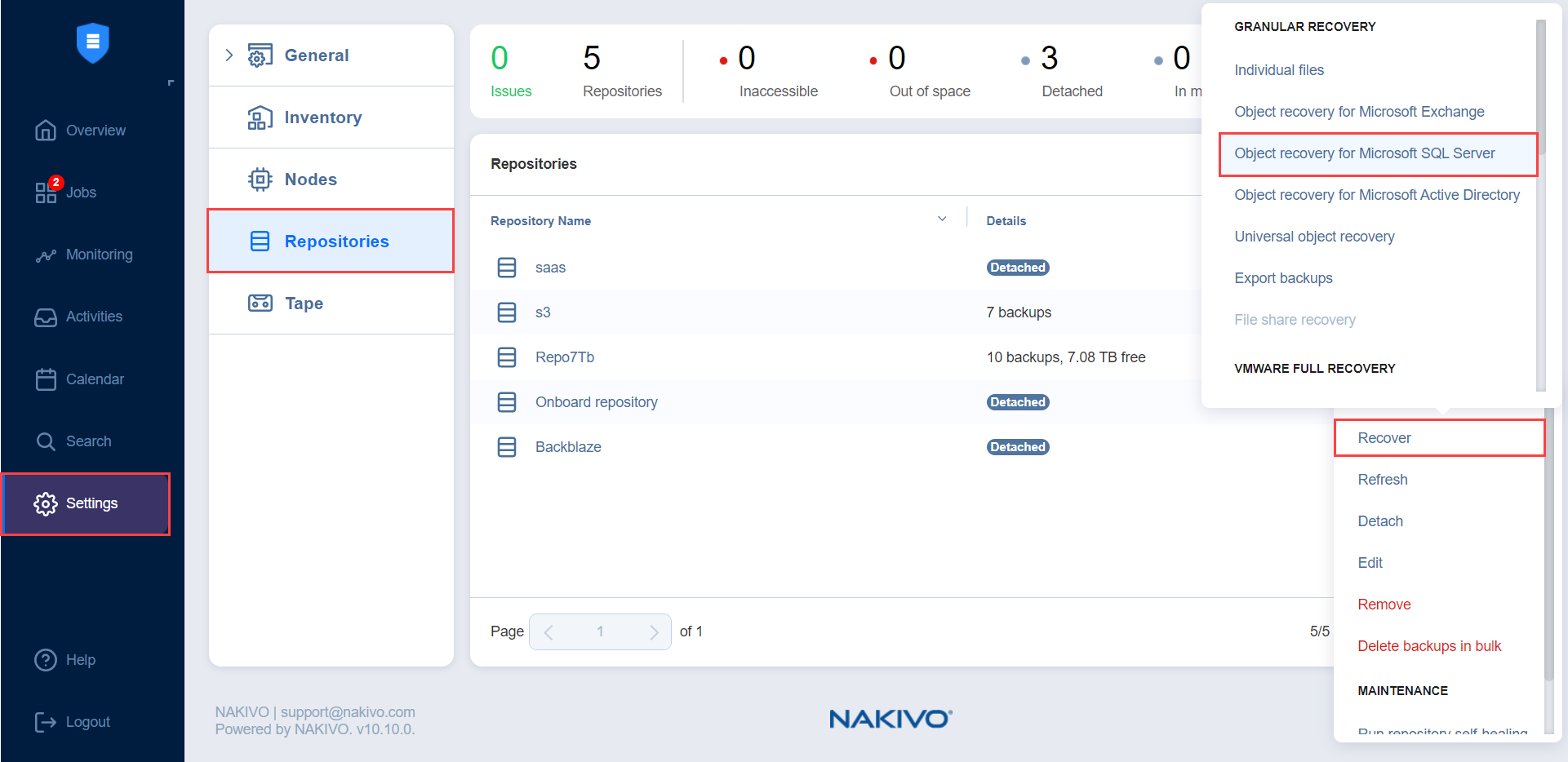Go to previous page arrow
Screen dimensions: 1568x762
tap(549, 632)
